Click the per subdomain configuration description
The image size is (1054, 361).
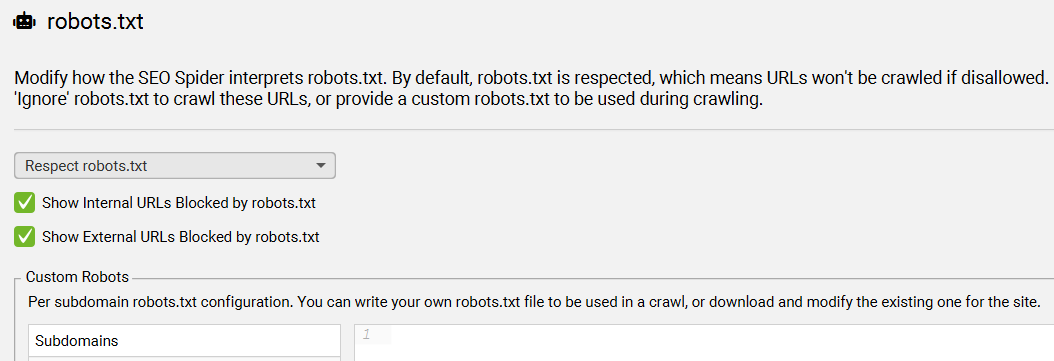pos(534,301)
